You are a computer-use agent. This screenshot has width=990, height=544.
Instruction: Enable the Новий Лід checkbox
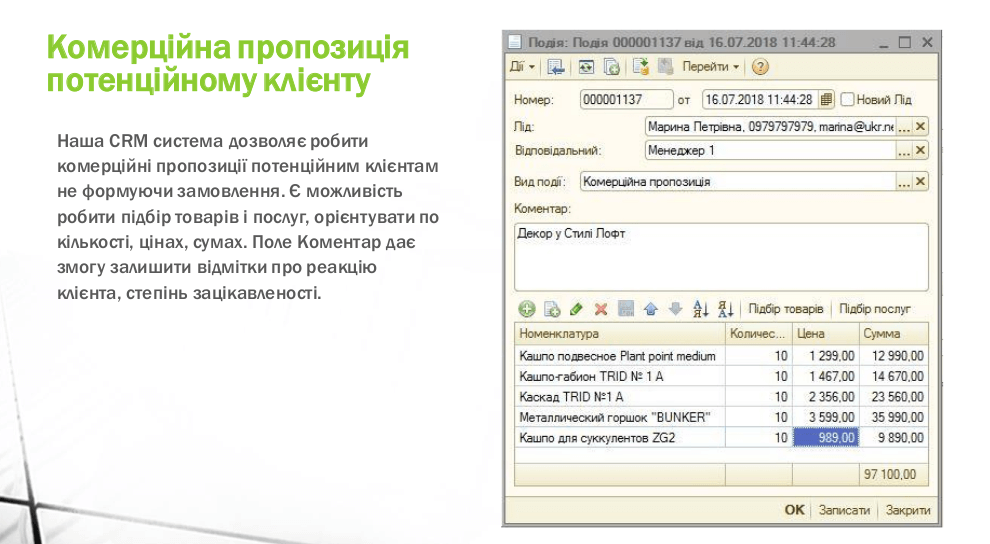coord(848,100)
